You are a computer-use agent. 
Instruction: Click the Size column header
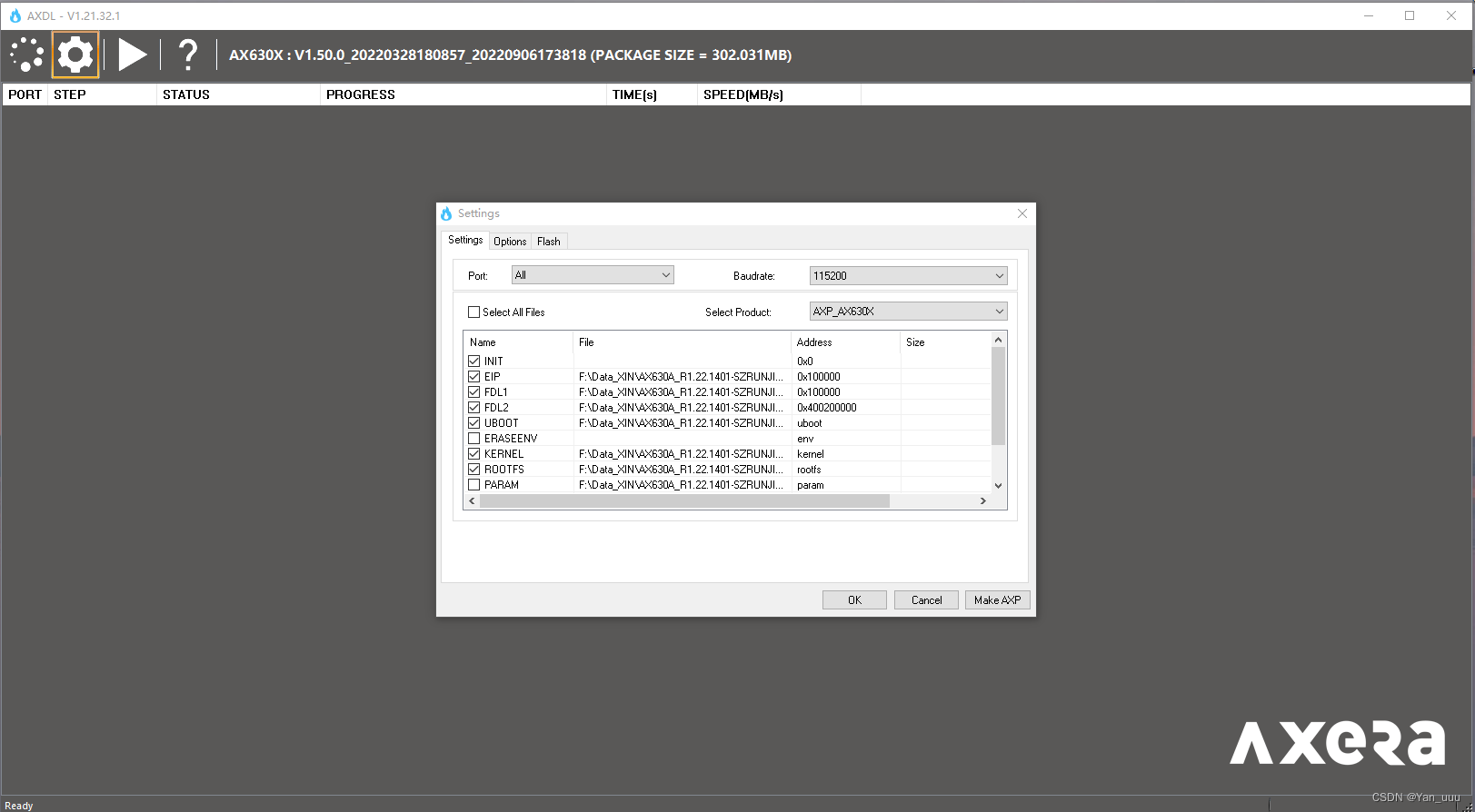[945, 342]
